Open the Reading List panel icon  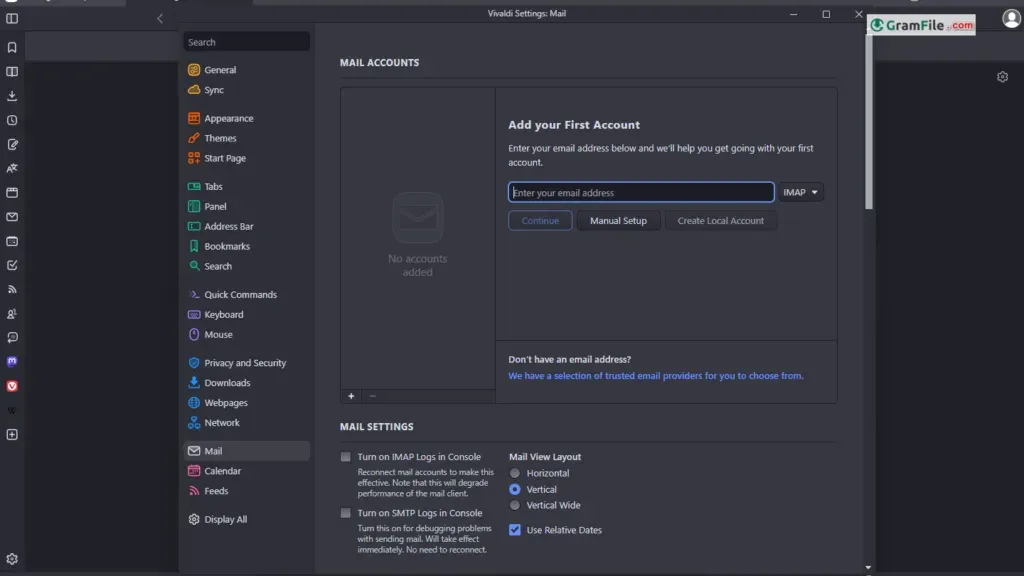pyautogui.click(x=12, y=72)
